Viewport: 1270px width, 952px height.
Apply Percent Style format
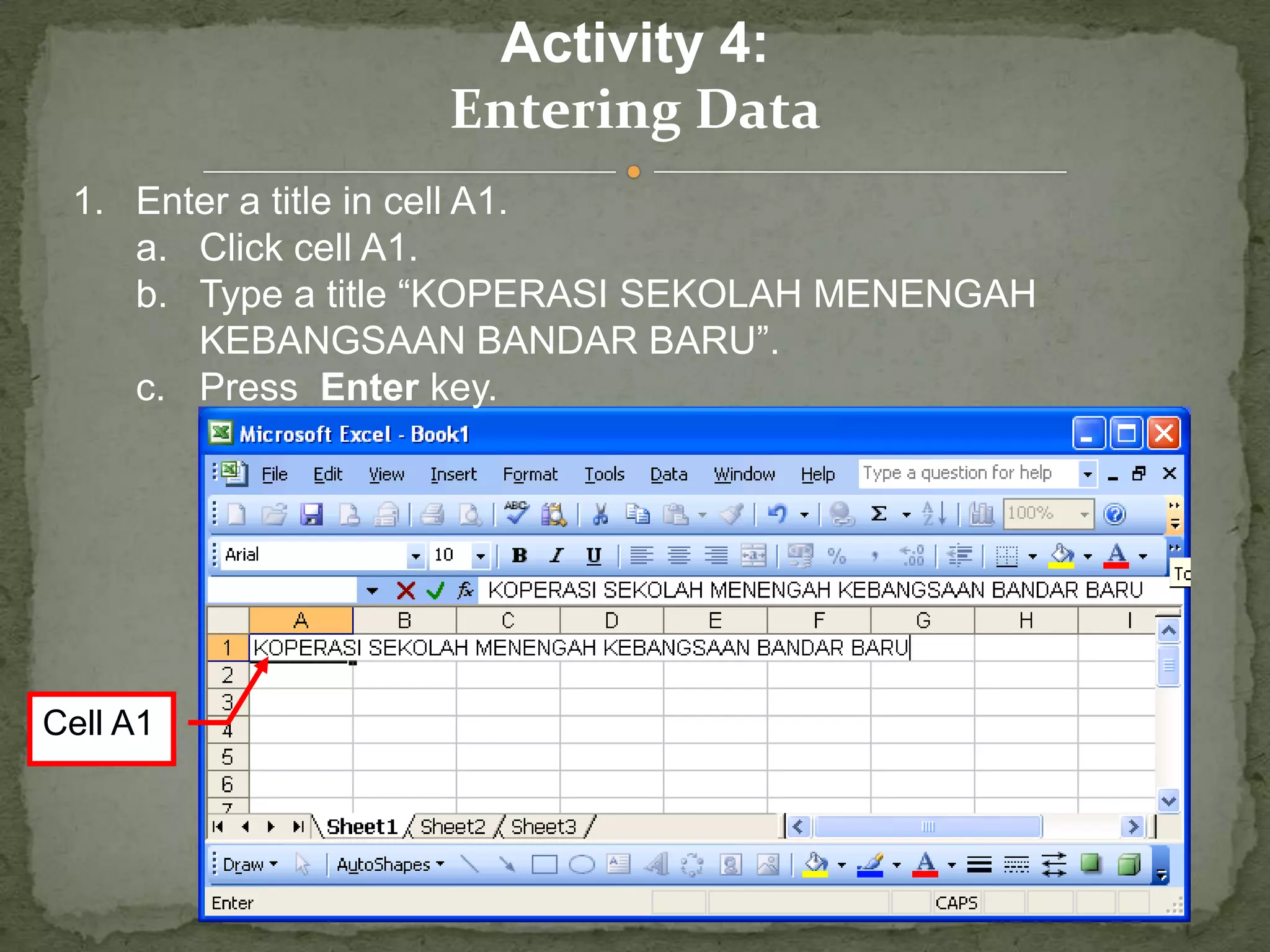(x=837, y=556)
